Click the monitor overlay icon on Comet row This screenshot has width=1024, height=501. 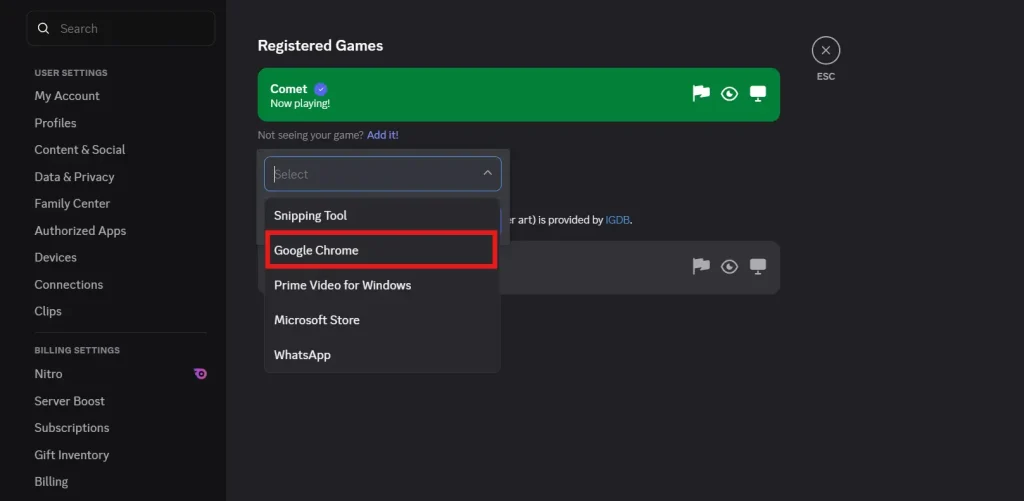[758, 94]
